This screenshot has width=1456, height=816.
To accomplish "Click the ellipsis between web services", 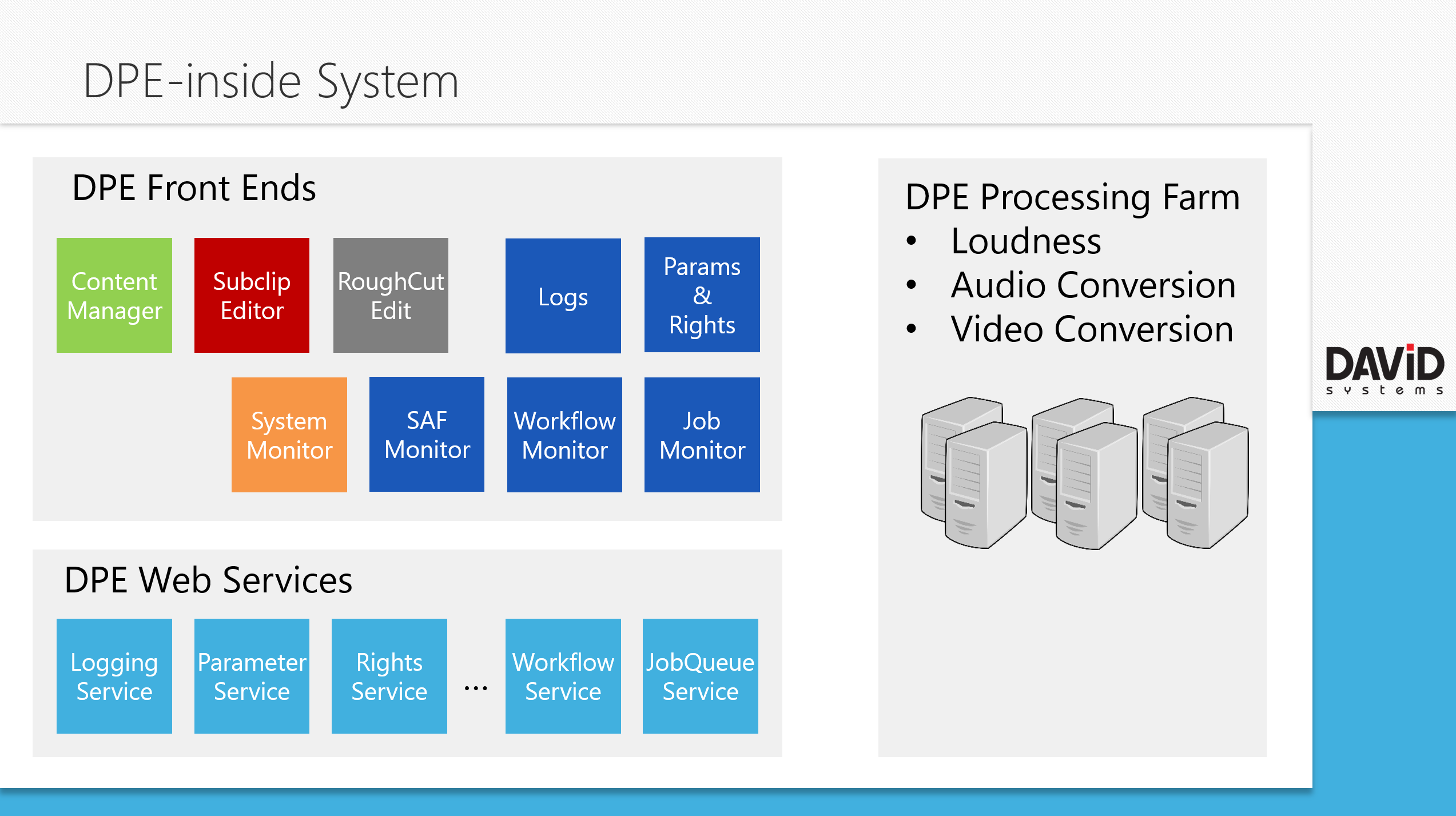I will tap(476, 688).
